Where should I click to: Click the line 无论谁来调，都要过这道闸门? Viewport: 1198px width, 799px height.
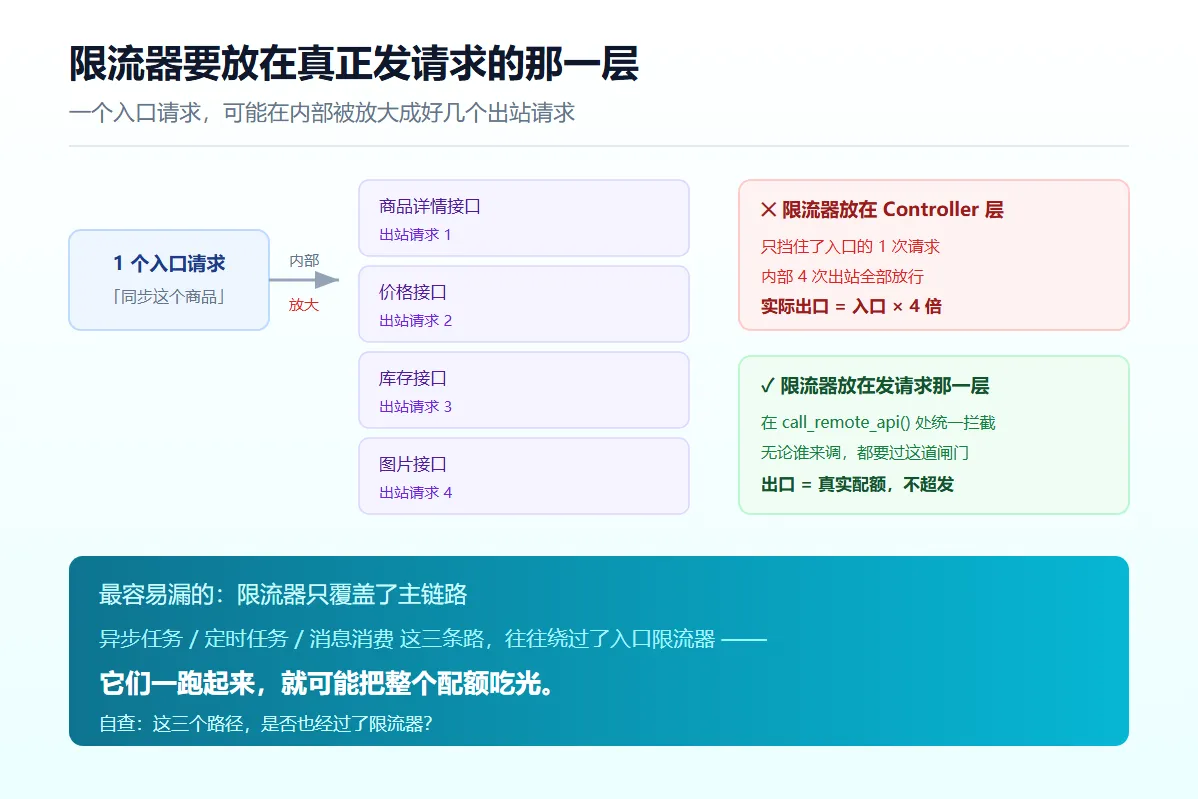coord(865,453)
